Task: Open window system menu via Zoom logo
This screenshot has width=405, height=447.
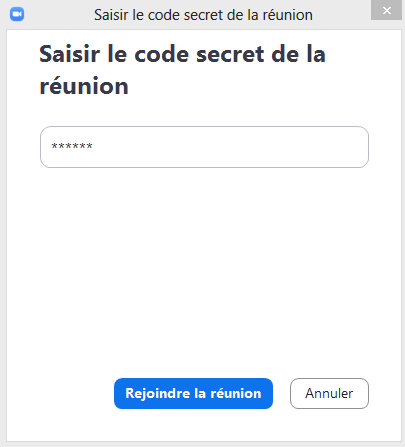Action: 17,14
